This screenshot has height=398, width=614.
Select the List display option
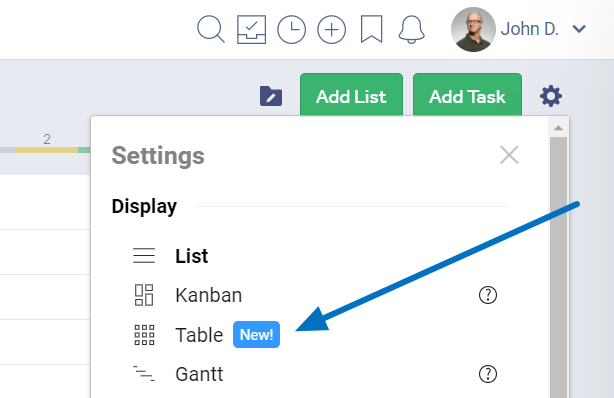coord(191,256)
